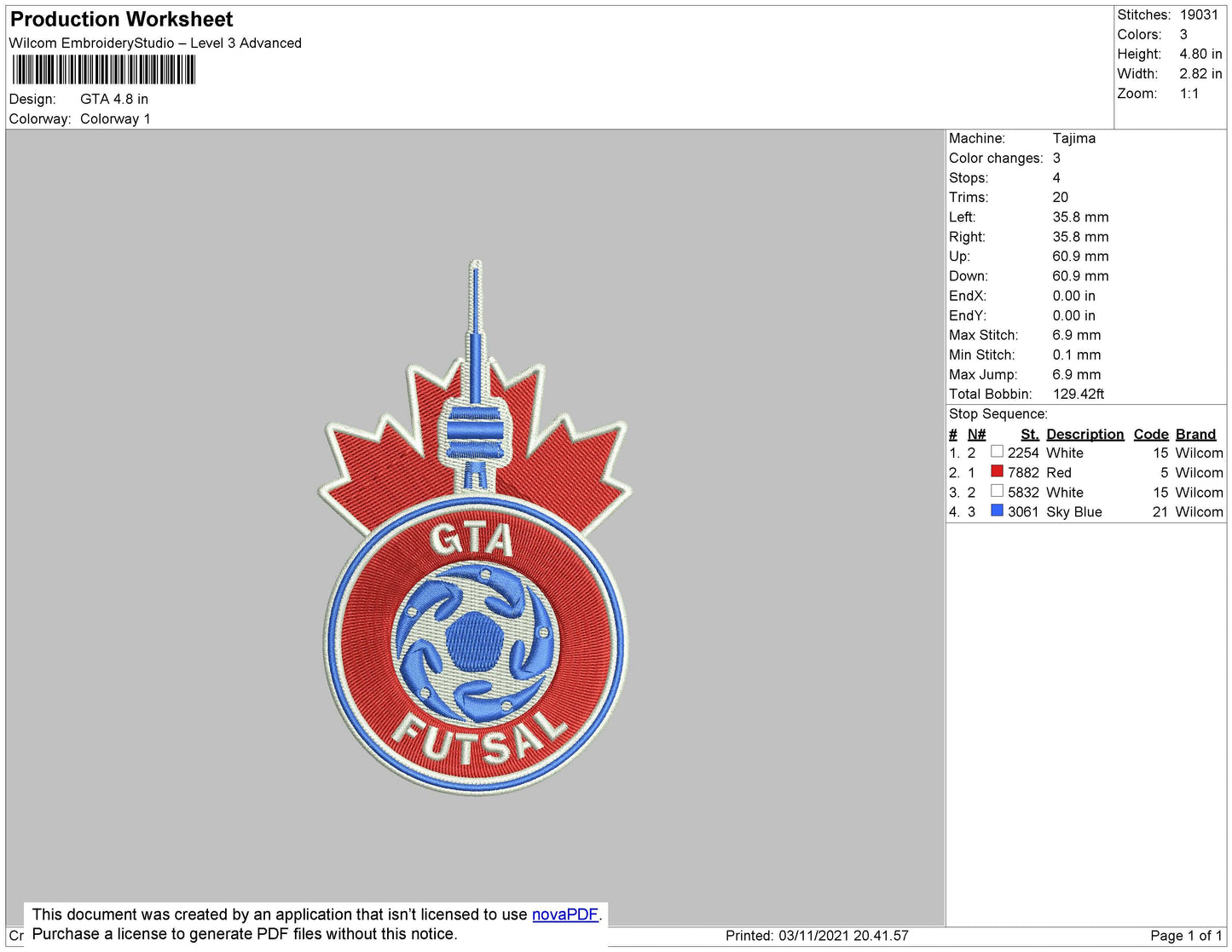Select 'Wilcom EmbroideryStudio – Level 3 Advanced' text
Image resolution: width=1232 pixels, height=952 pixels.
(155, 43)
